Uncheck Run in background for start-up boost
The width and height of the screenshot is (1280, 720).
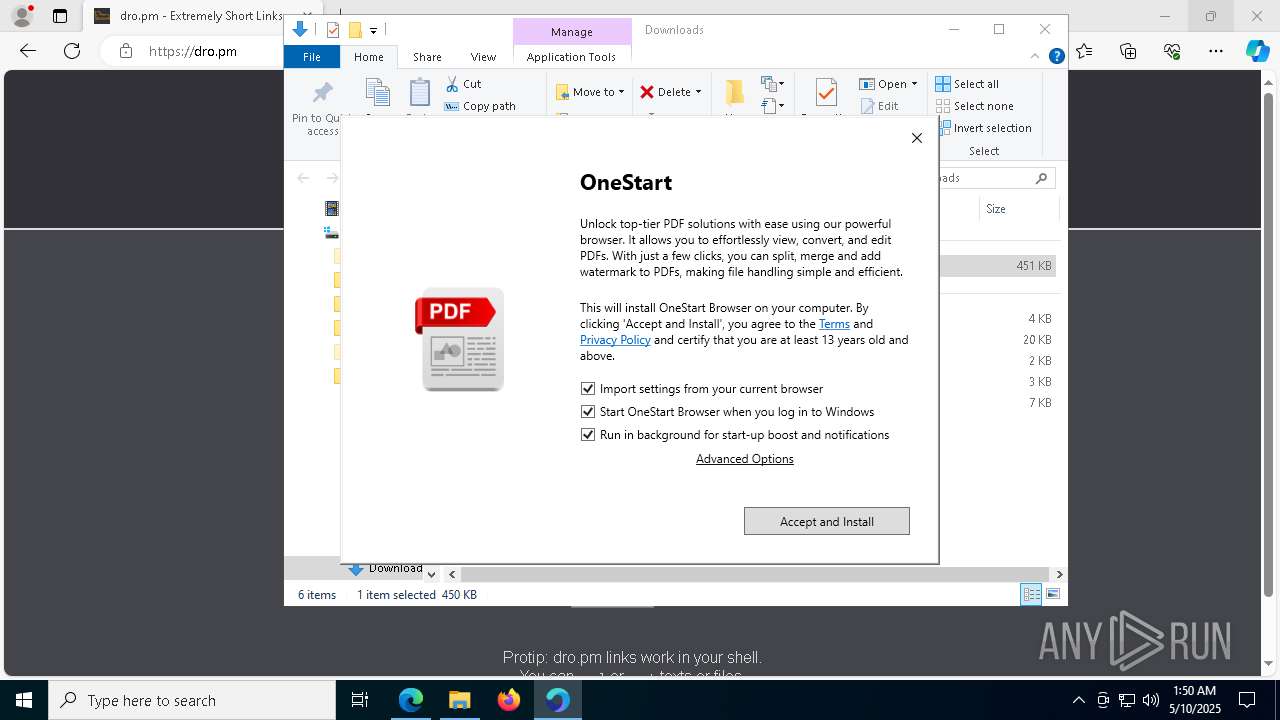[x=588, y=435]
